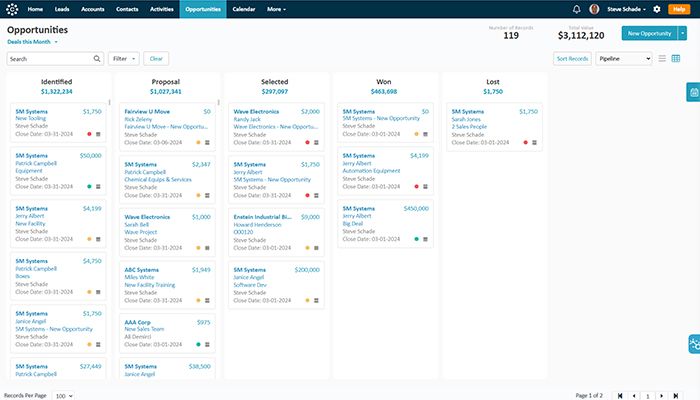
Task: Click Steve Schade's profile avatar
Action: (595, 9)
